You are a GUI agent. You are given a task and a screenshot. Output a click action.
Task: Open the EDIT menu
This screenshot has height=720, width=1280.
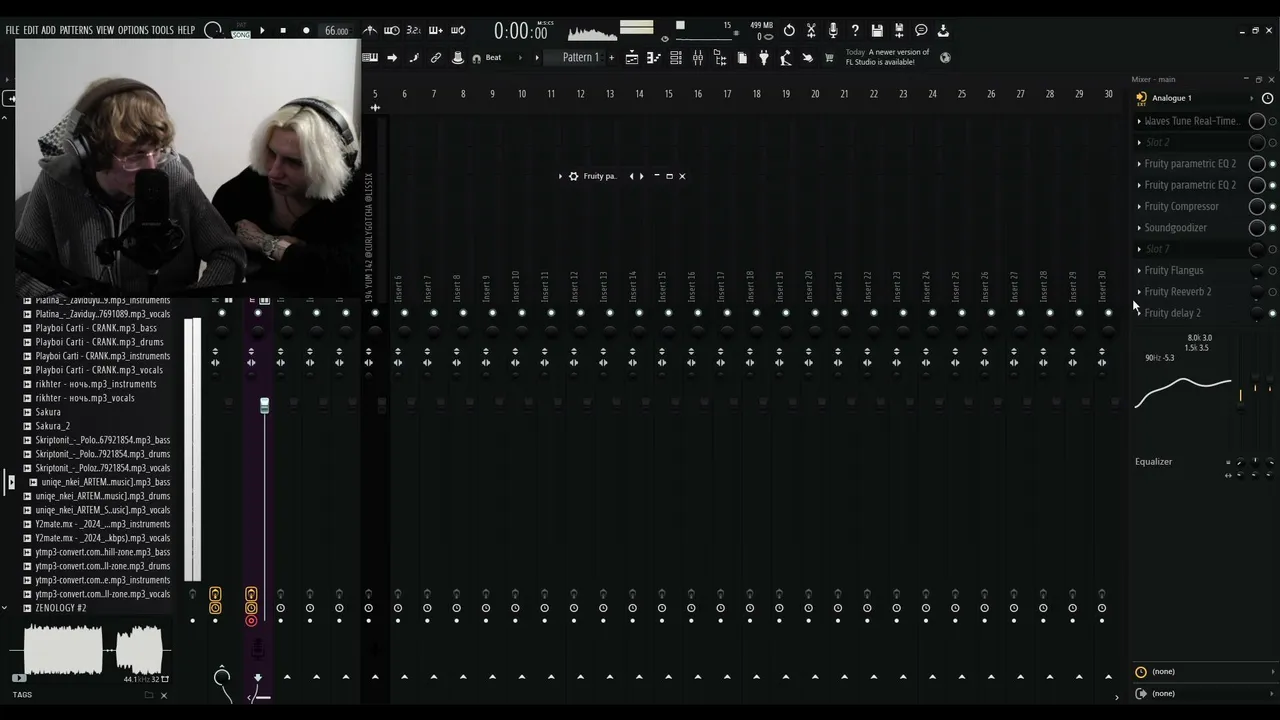click(31, 31)
